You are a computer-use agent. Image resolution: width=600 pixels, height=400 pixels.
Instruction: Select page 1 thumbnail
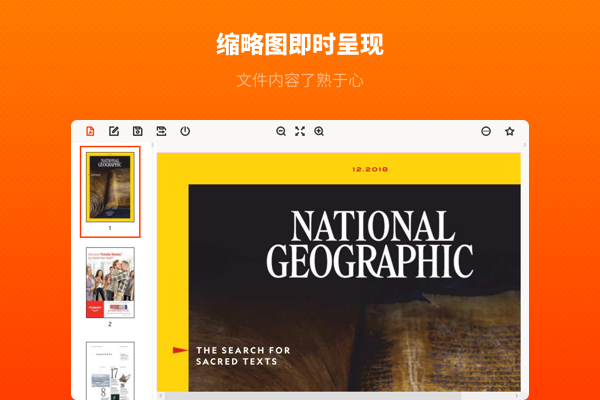[110, 187]
